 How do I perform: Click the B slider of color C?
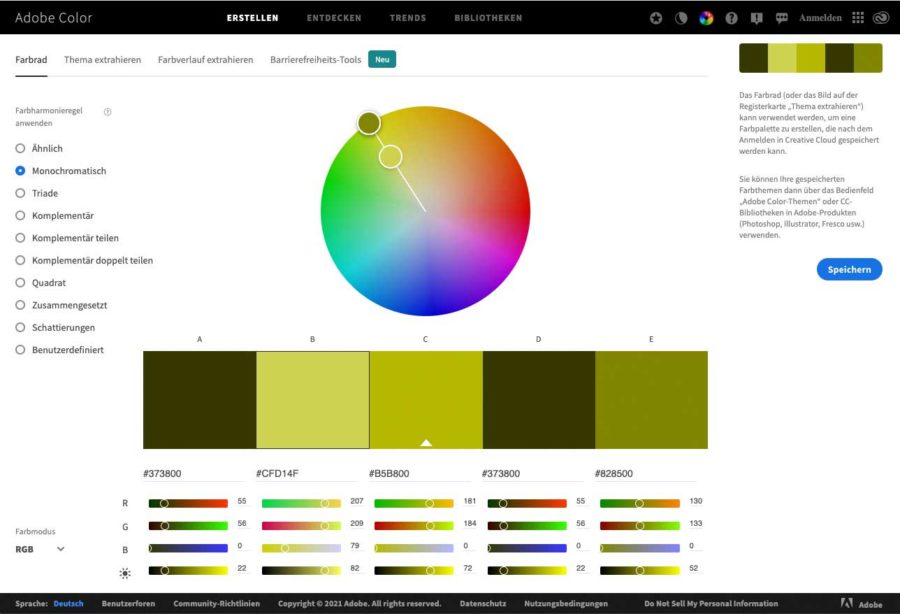pyautogui.click(x=414, y=548)
